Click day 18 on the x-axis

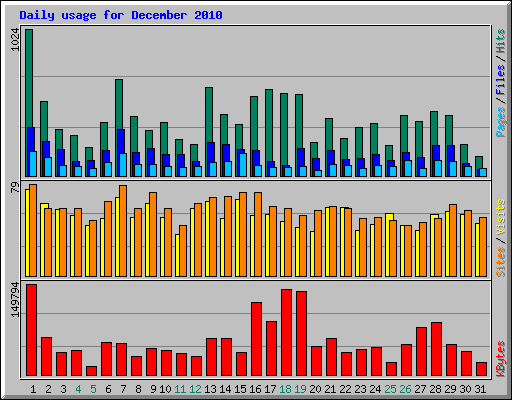coord(285,389)
